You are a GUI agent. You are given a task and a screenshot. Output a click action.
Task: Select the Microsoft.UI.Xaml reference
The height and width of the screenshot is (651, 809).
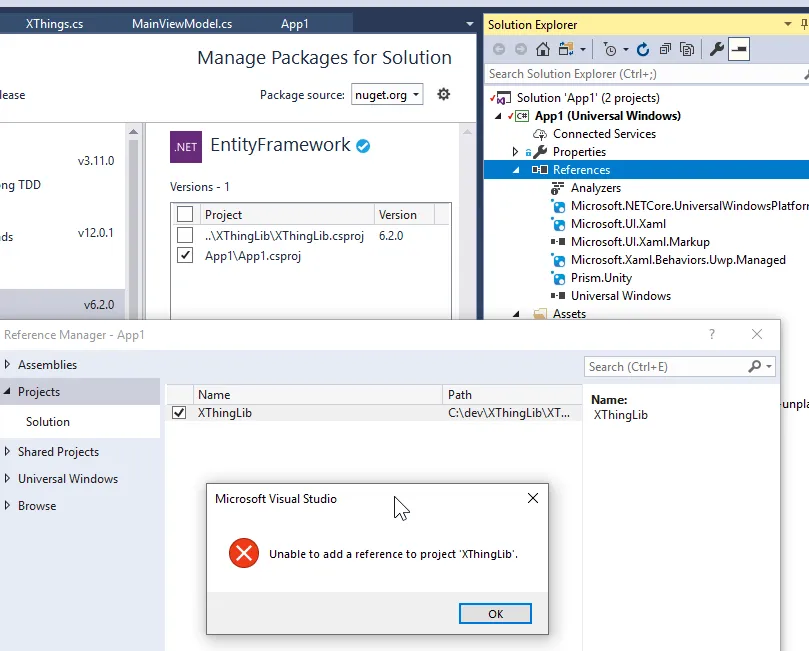618,224
